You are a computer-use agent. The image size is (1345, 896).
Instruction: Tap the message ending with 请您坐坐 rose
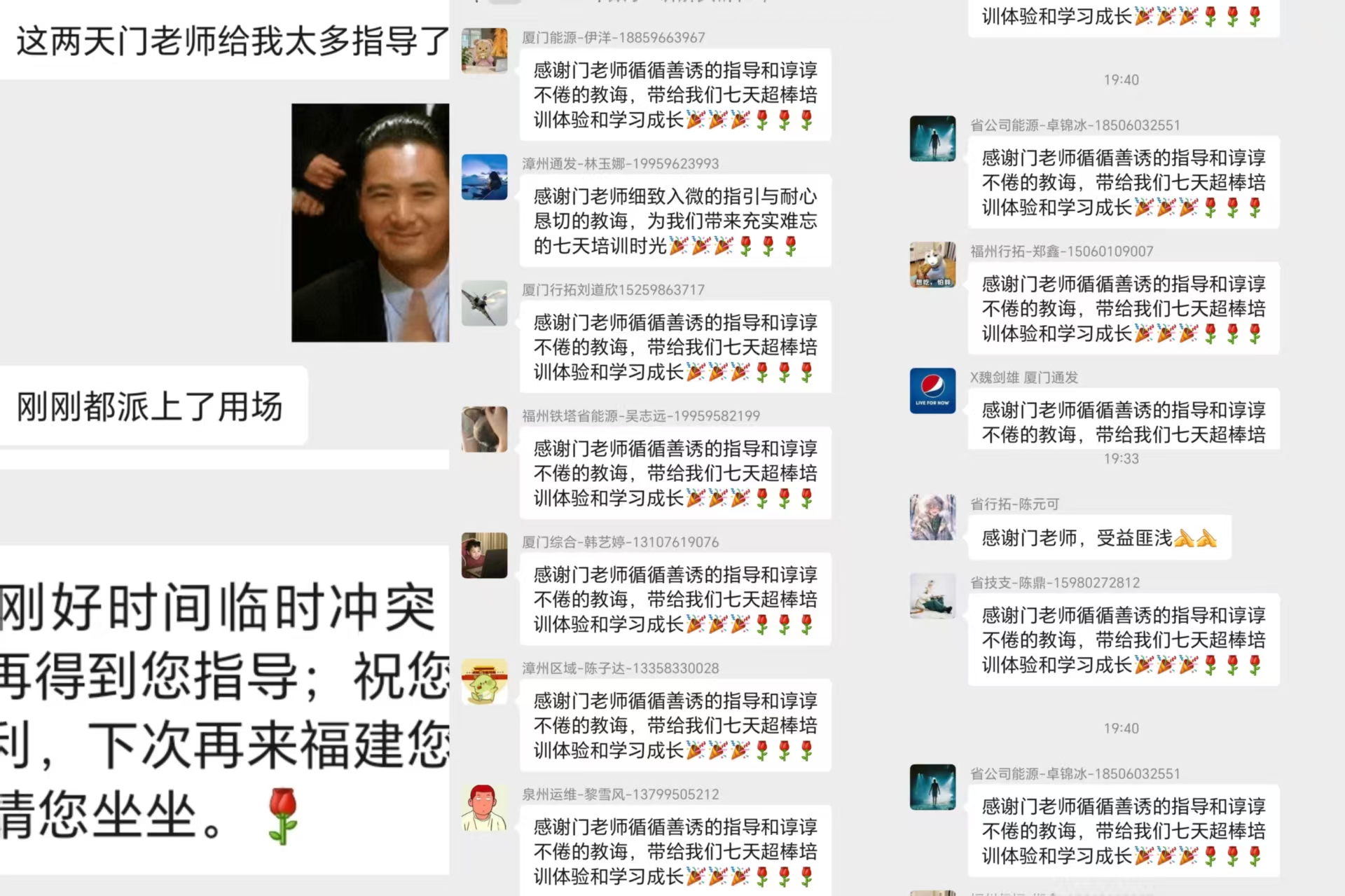225,710
